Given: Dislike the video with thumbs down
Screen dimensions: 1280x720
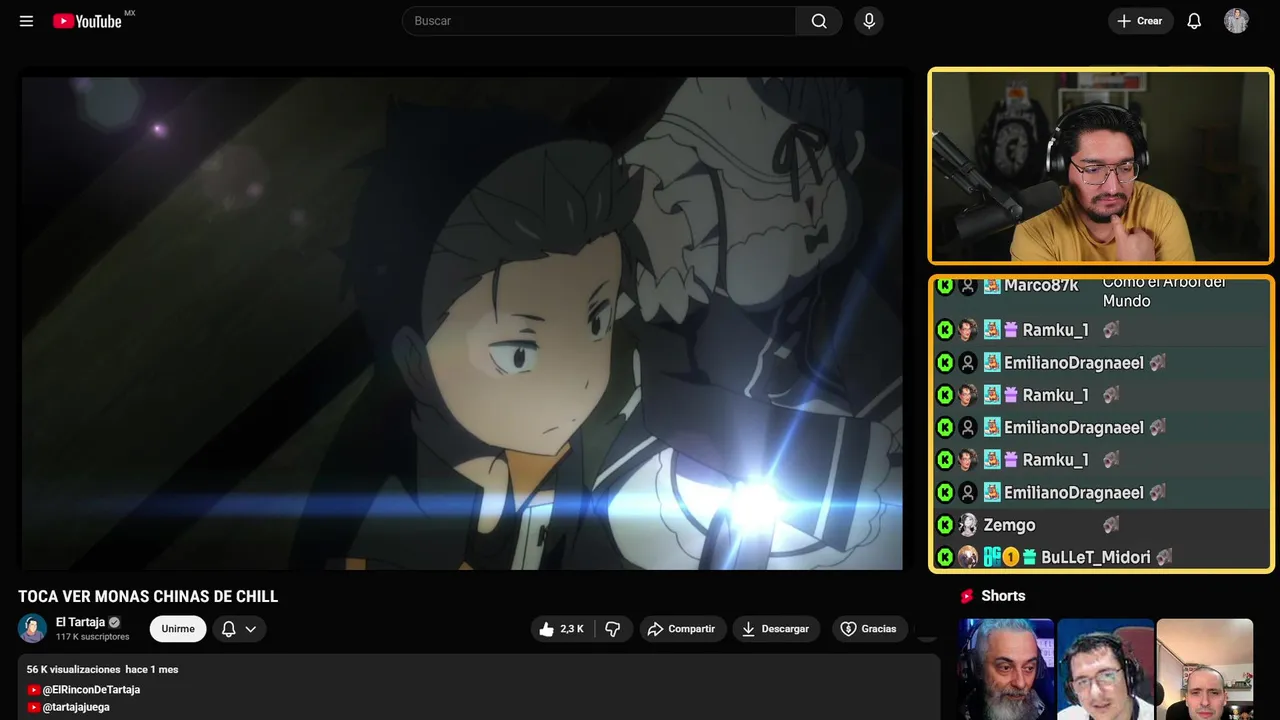Looking at the screenshot, I should 613,629.
